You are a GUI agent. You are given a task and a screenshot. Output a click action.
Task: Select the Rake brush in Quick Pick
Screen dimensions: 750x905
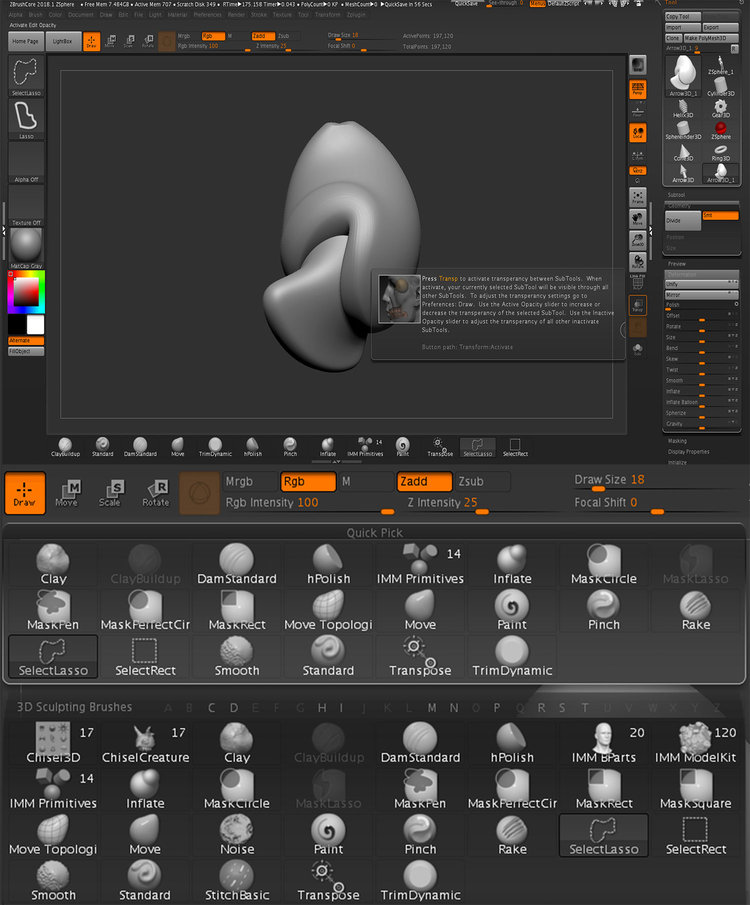click(x=696, y=611)
